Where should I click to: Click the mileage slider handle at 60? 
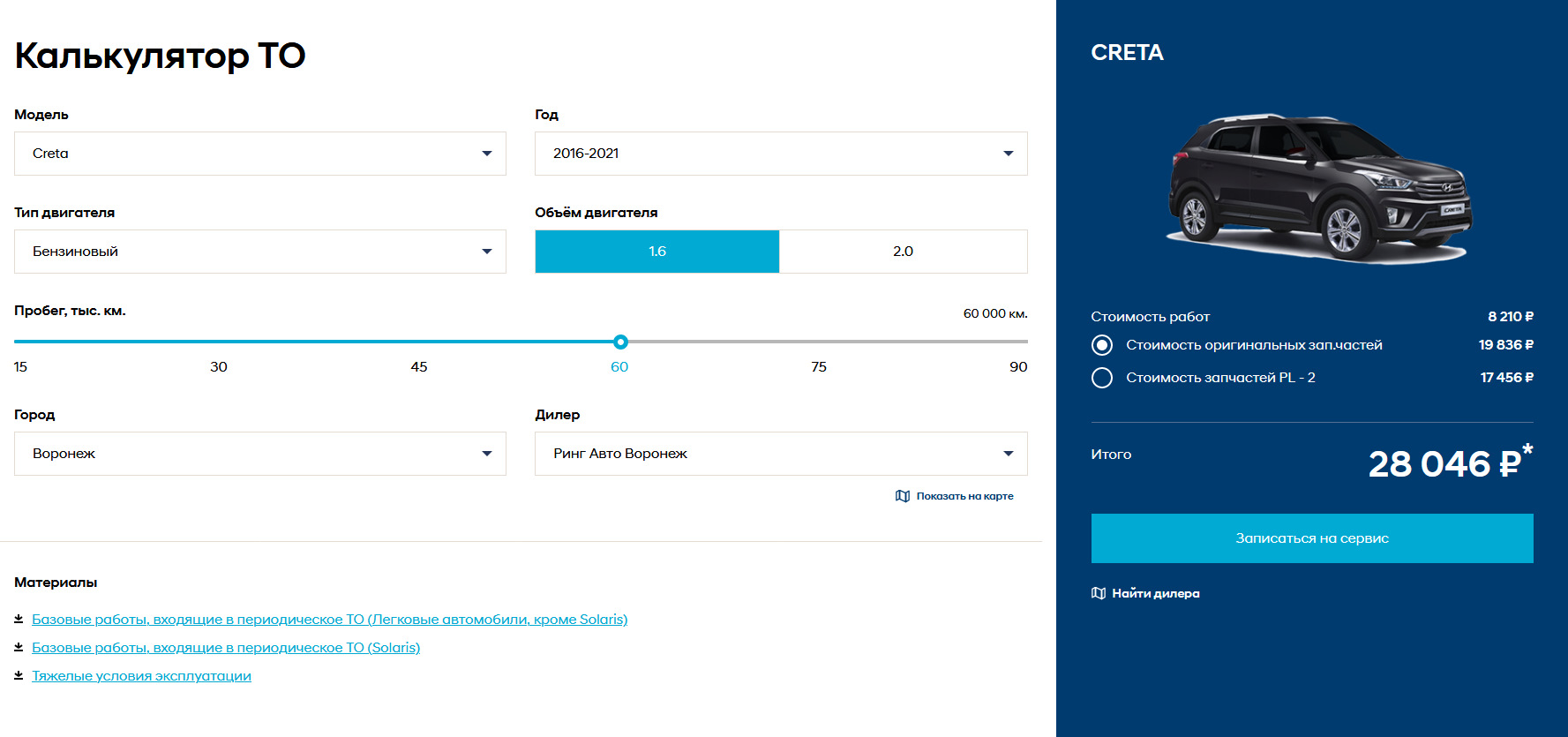(620, 342)
